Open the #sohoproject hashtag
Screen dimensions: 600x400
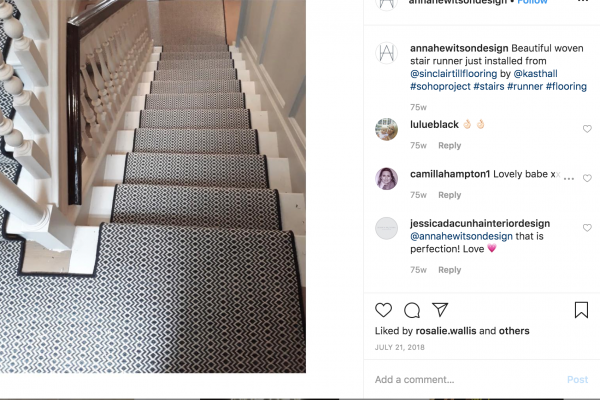[440, 87]
